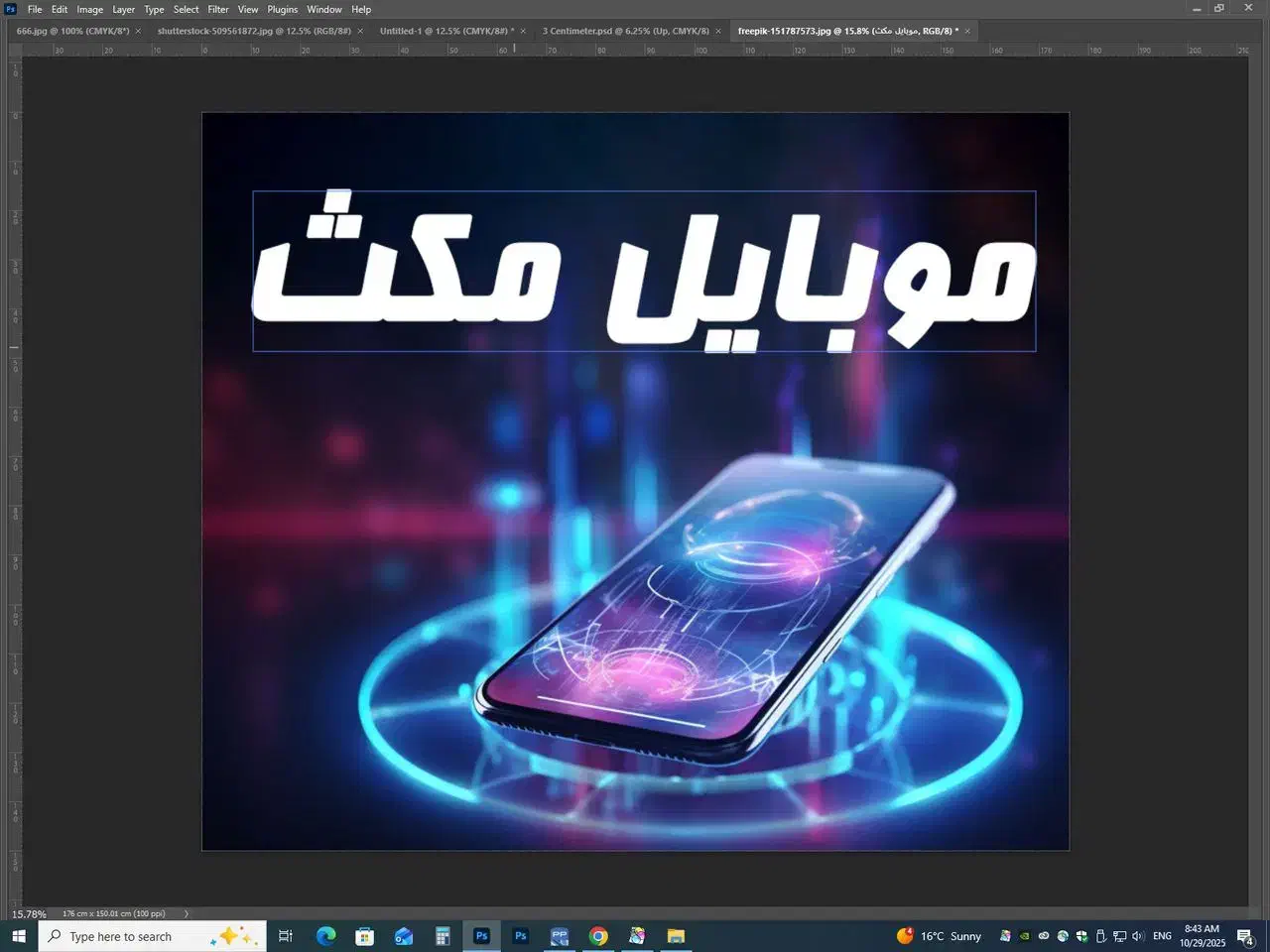The height and width of the screenshot is (952, 1270).
Task: Open the weather widget showing 16°C Sunny
Action: 939,936
